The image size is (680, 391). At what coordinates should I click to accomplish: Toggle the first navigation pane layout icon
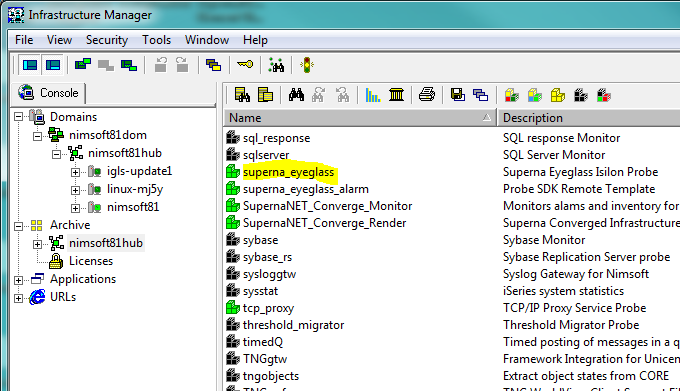29,65
